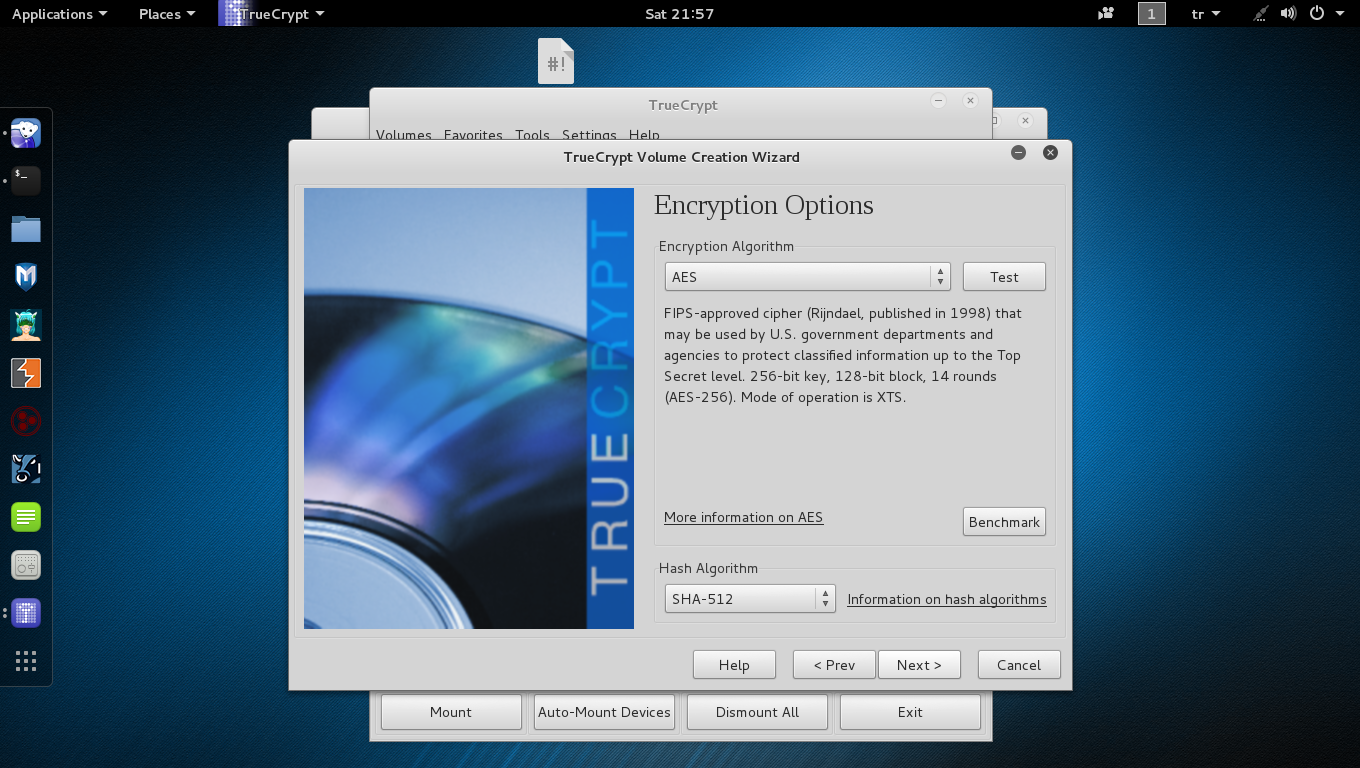
Task: Launch the Terminal from the dock
Action: (x=26, y=181)
